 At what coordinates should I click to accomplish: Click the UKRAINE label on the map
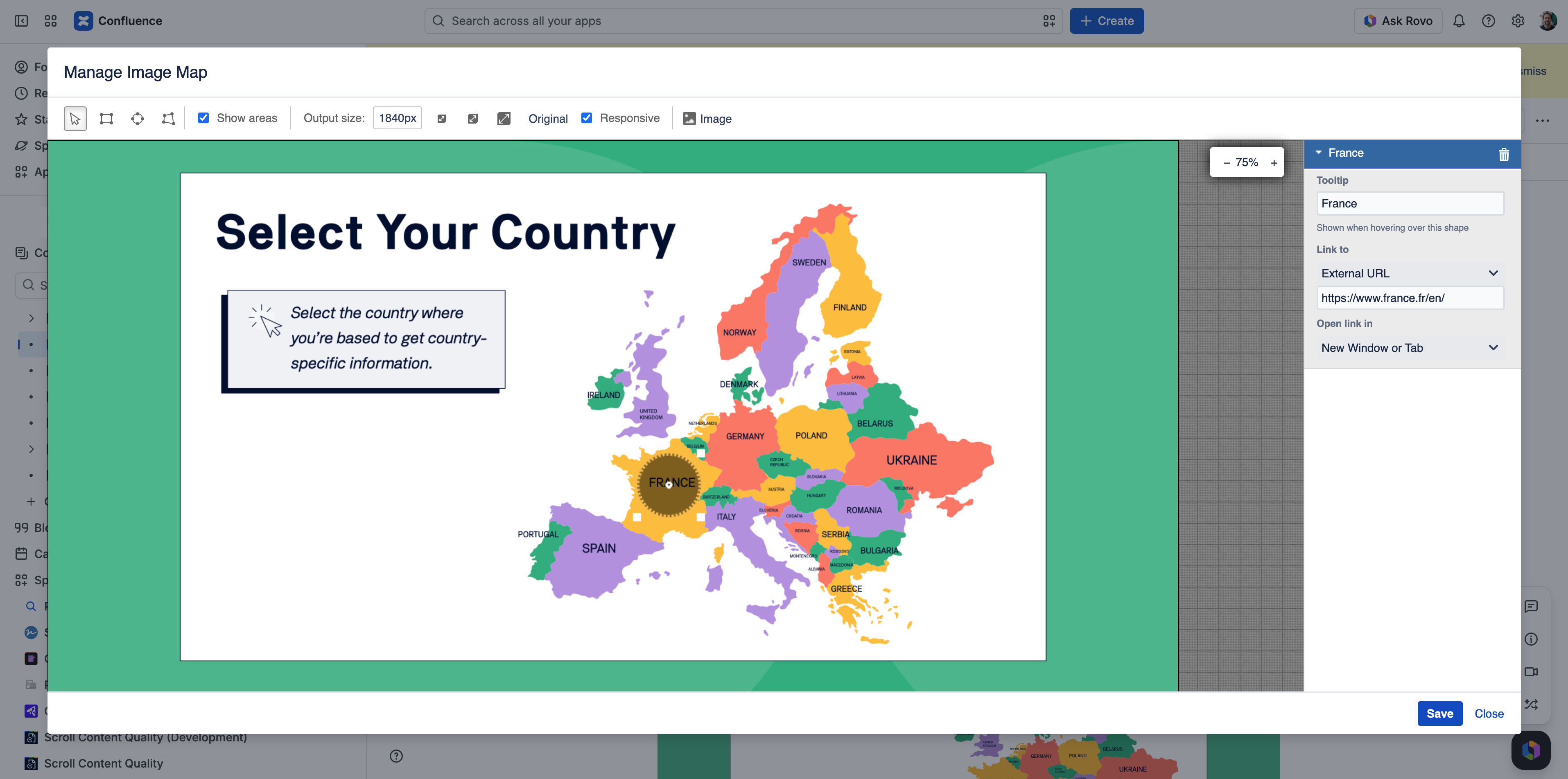point(911,460)
